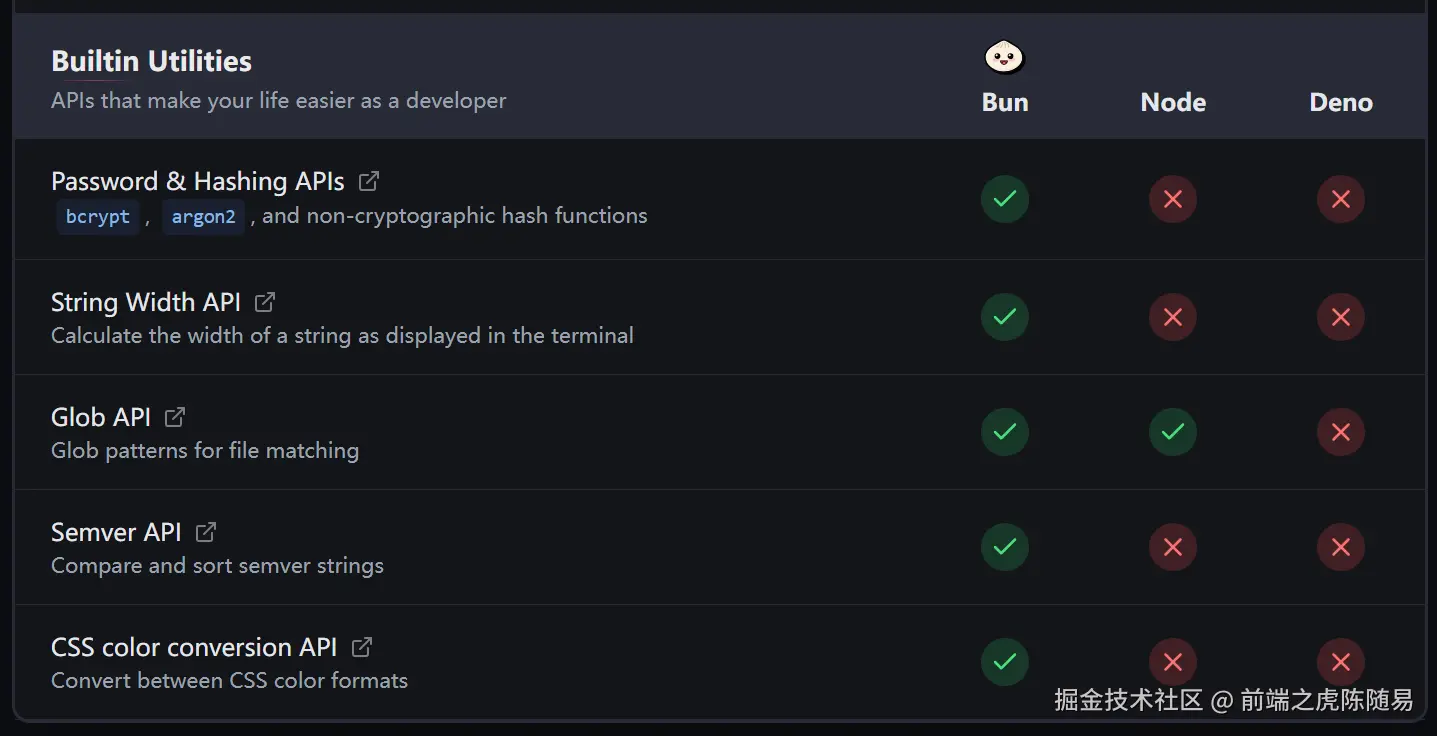Select the Bun column header
This screenshot has width=1437, height=736.
pos(1004,102)
